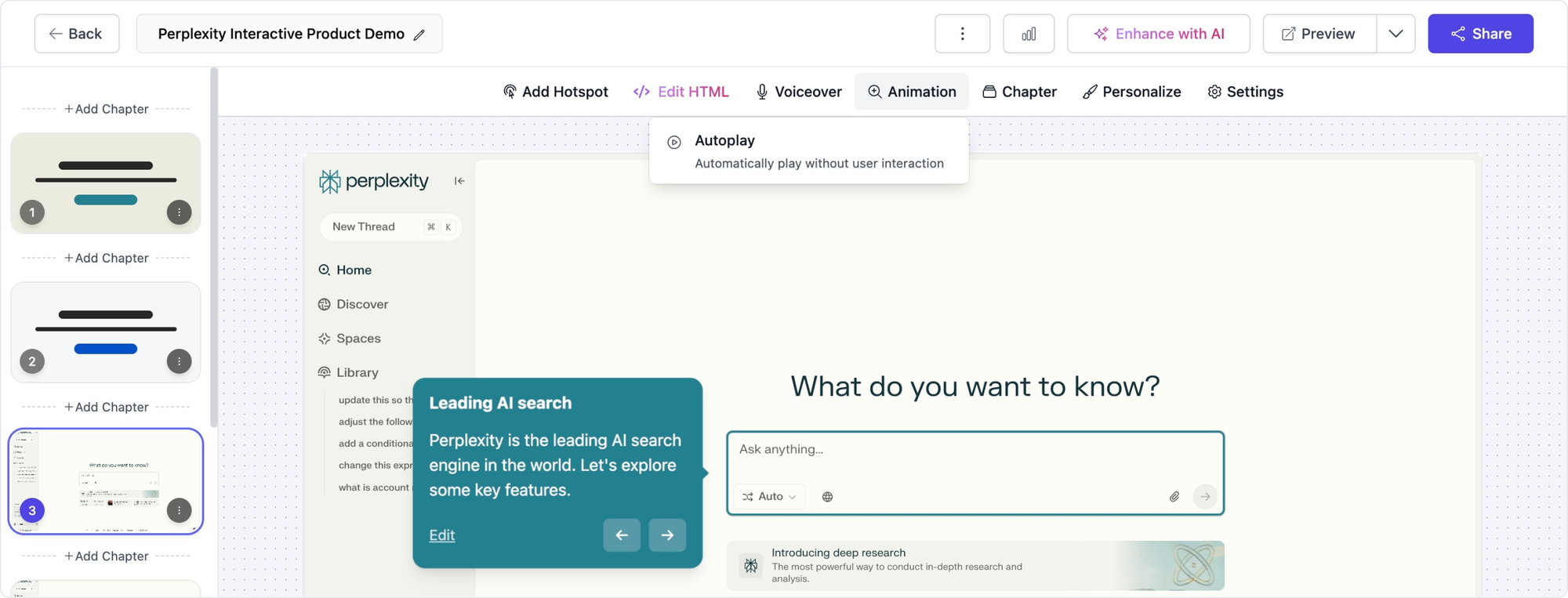The width and height of the screenshot is (1568, 598).
Task: Open Spaces in Perplexity sidebar
Action: (x=350, y=339)
